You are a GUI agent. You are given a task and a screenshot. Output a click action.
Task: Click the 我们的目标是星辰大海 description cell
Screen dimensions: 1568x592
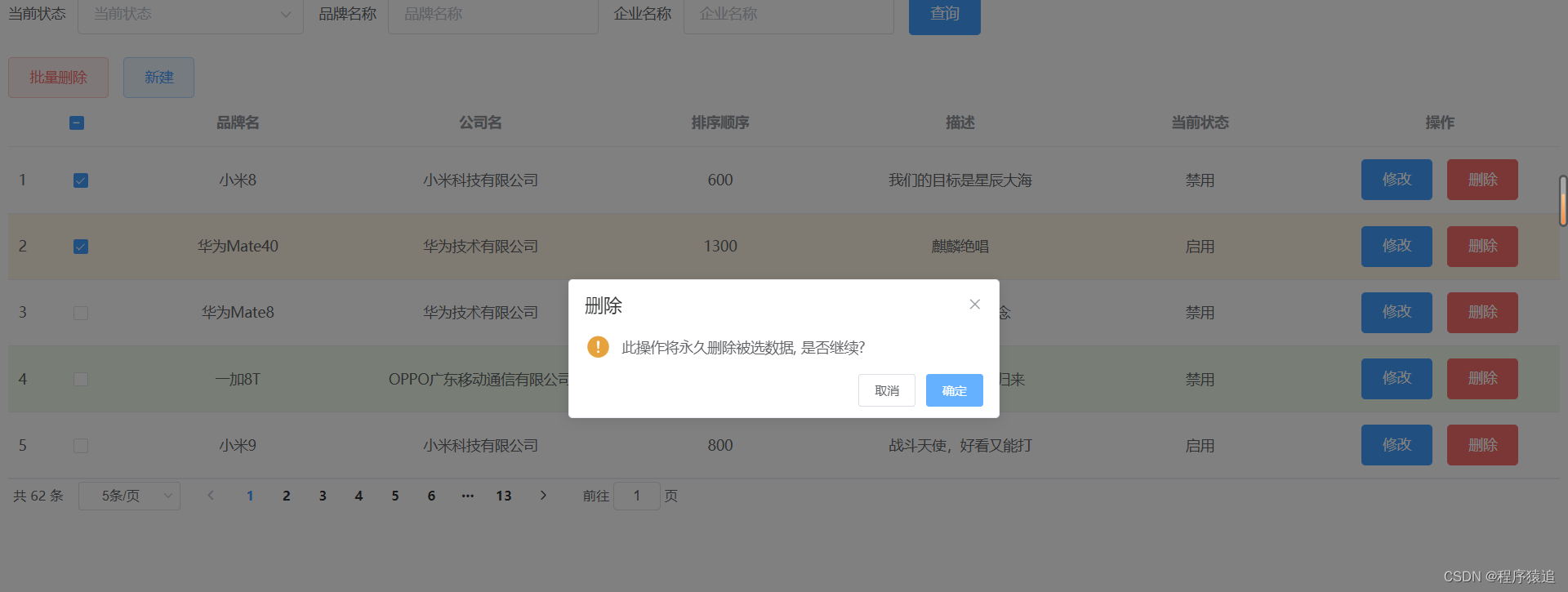tap(960, 180)
